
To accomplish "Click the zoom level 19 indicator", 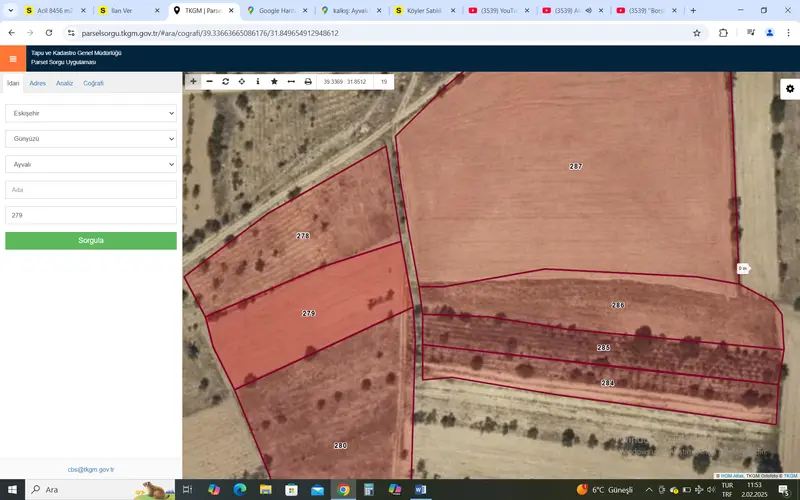I will click(x=384, y=82).
